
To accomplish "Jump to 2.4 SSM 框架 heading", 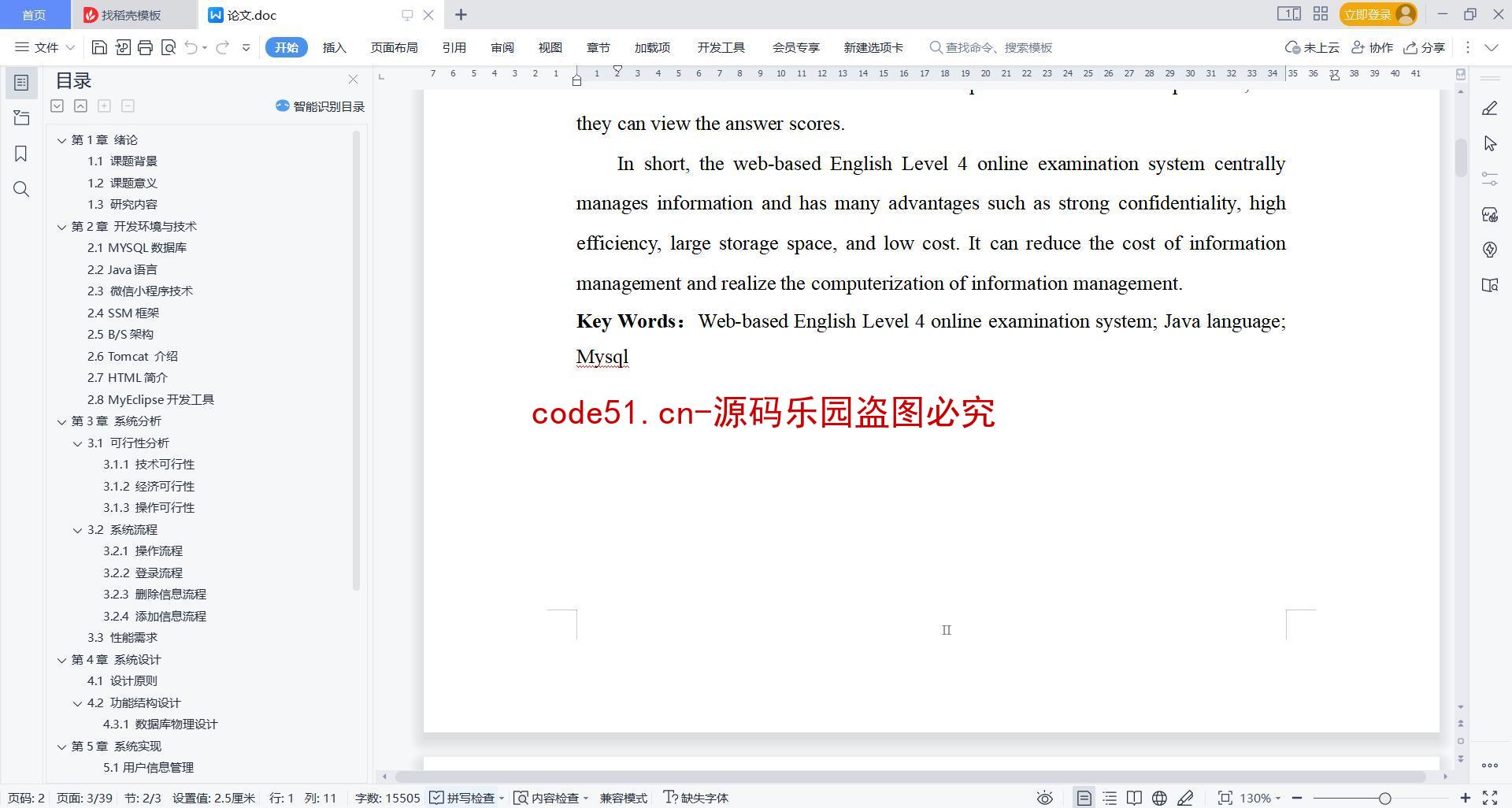I will (x=123, y=313).
